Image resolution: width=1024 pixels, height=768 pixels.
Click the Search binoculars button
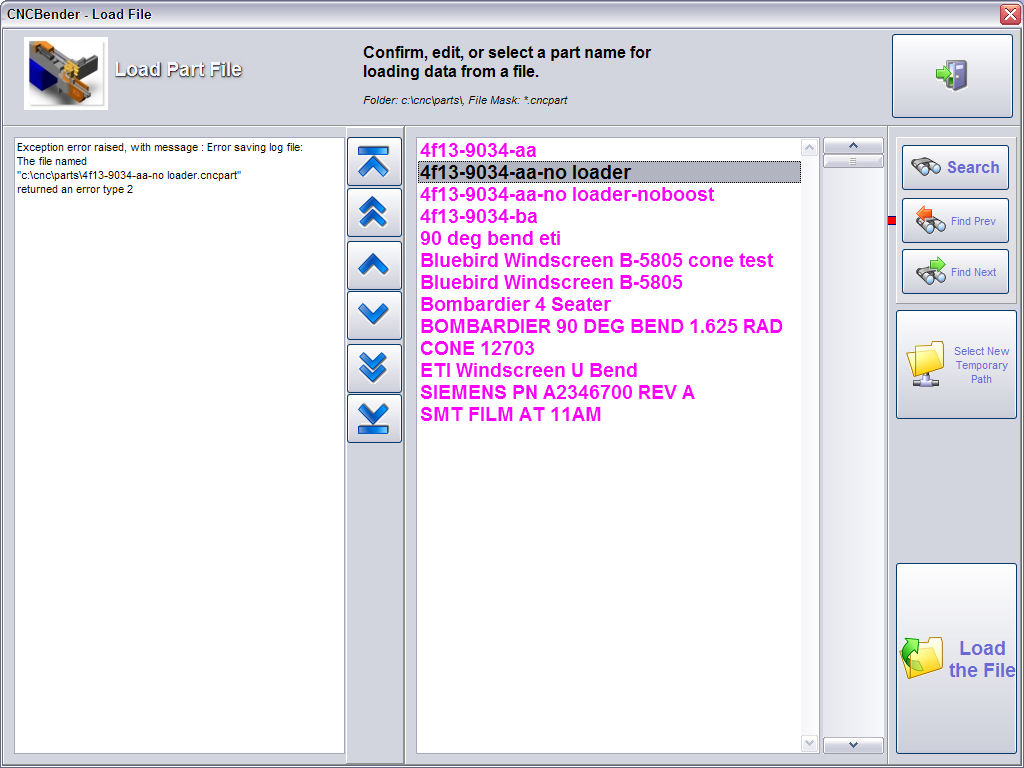955,168
